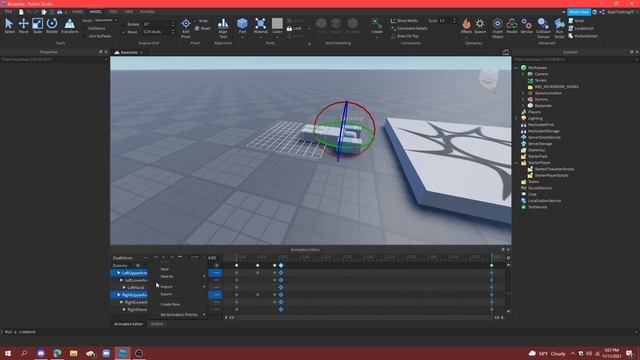Expand the RightUpperArm track
Screen dimensions: 640x360
[118, 295]
